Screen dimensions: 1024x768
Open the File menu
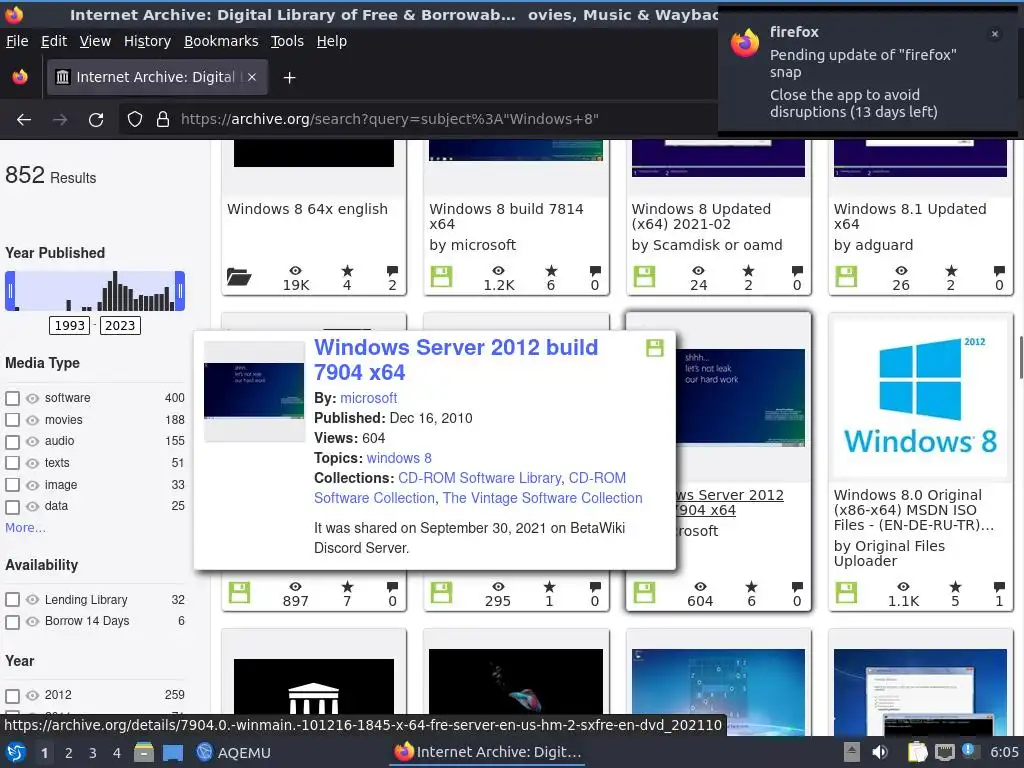point(17,41)
